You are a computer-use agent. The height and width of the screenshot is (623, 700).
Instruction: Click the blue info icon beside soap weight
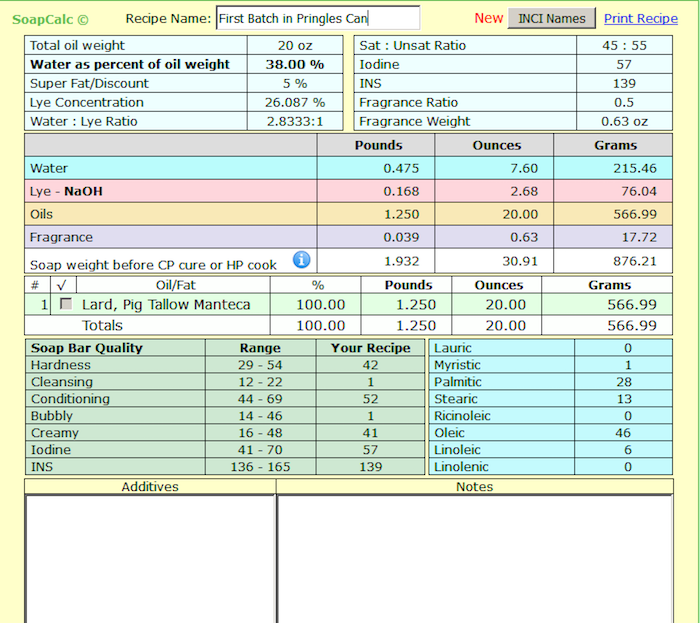[x=301, y=260]
